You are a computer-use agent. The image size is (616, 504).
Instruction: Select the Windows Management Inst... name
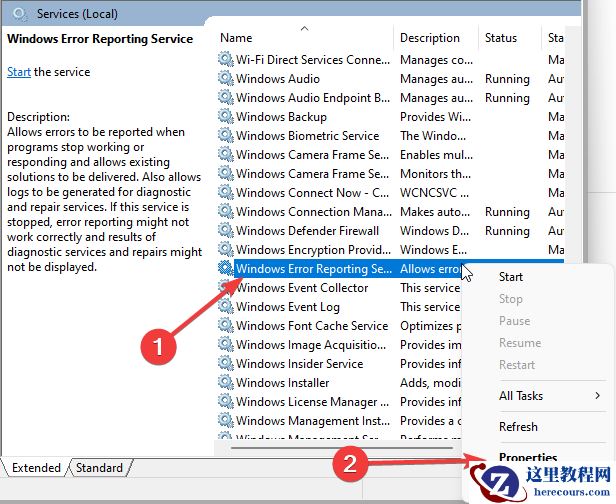[313, 420]
